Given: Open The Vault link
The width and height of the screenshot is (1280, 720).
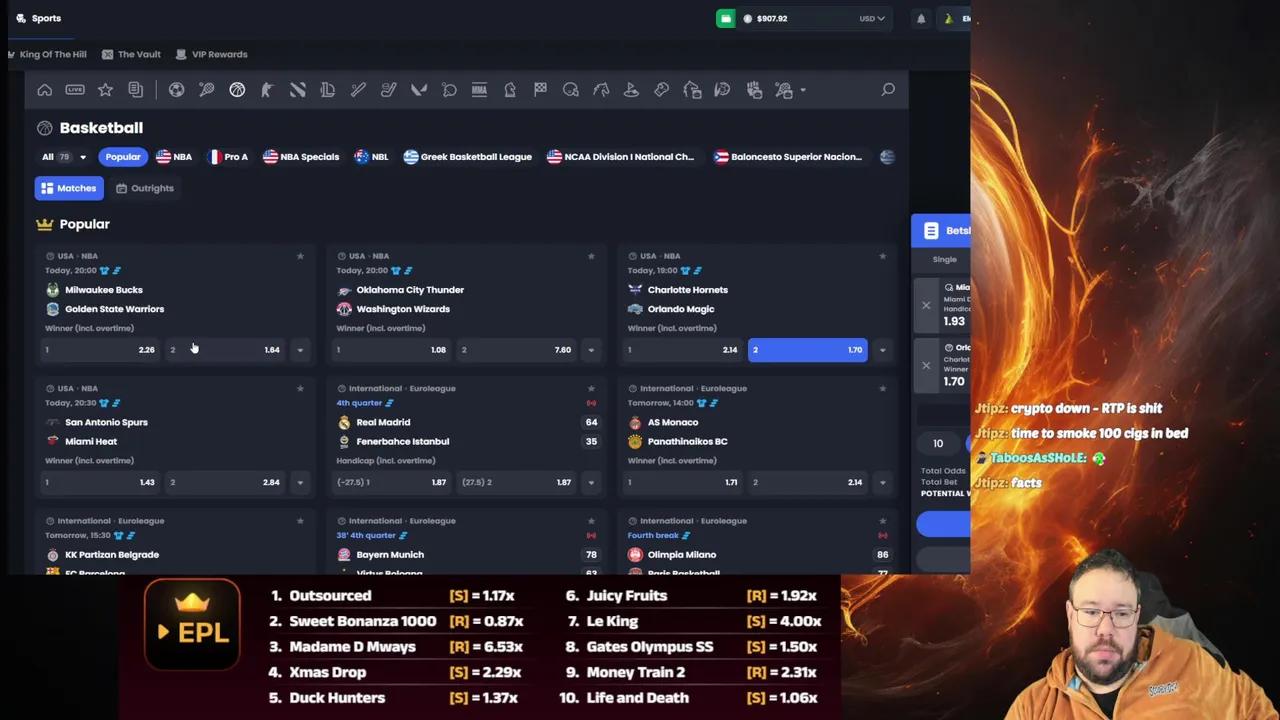Looking at the screenshot, I should click(x=130, y=54).
